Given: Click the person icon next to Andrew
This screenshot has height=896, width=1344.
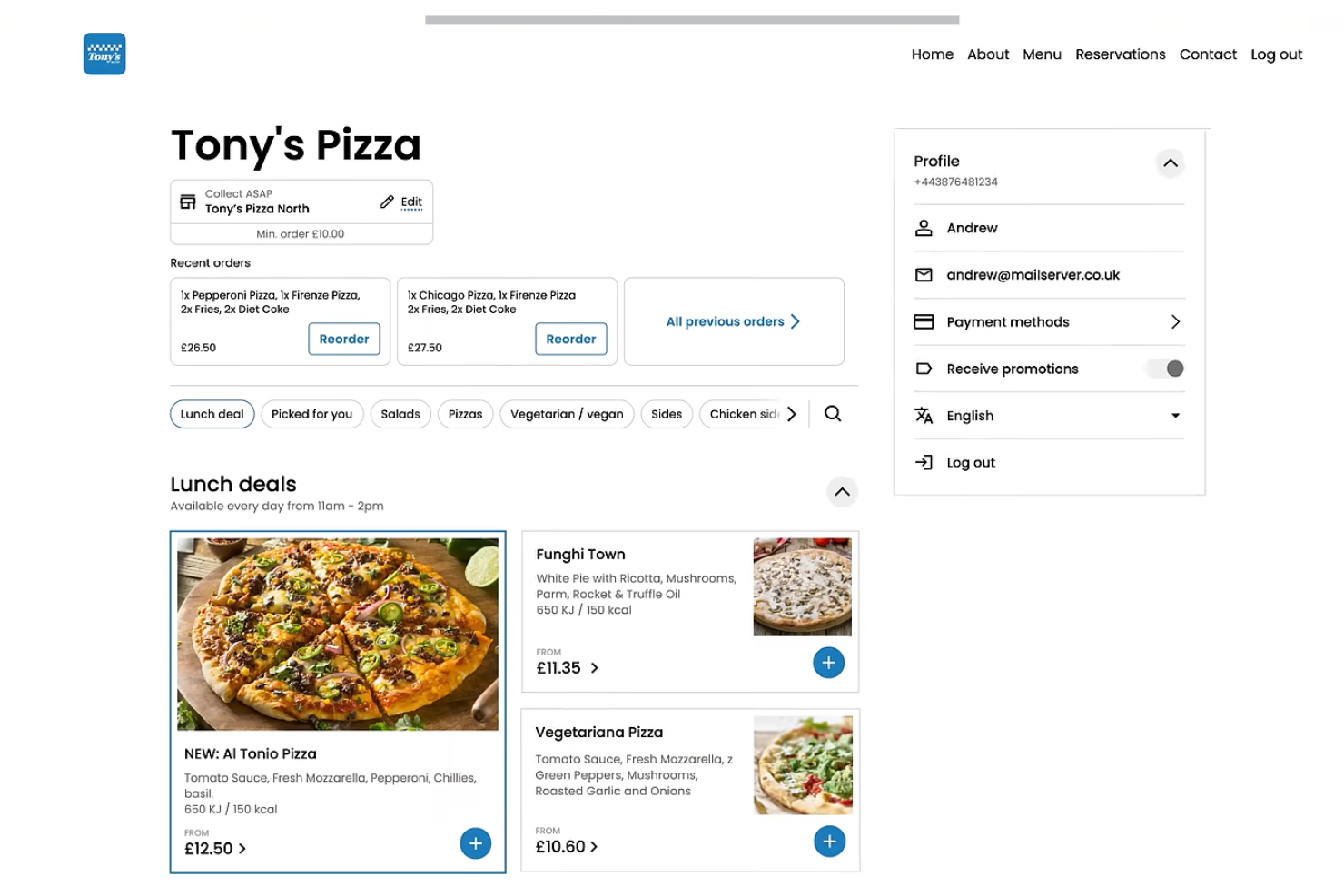Looking at the screenshot, I should click(924, 228).
